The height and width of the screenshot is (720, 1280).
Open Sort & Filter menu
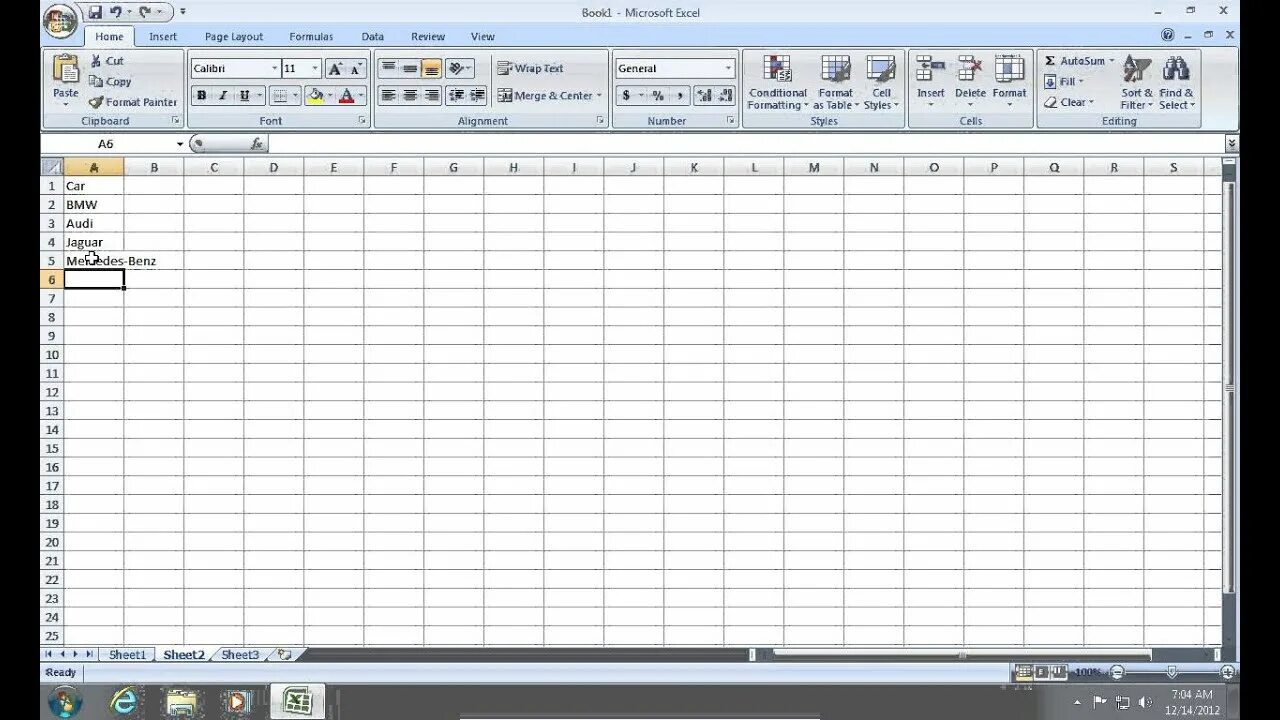pyautogui.click(x=1136, y=83)
